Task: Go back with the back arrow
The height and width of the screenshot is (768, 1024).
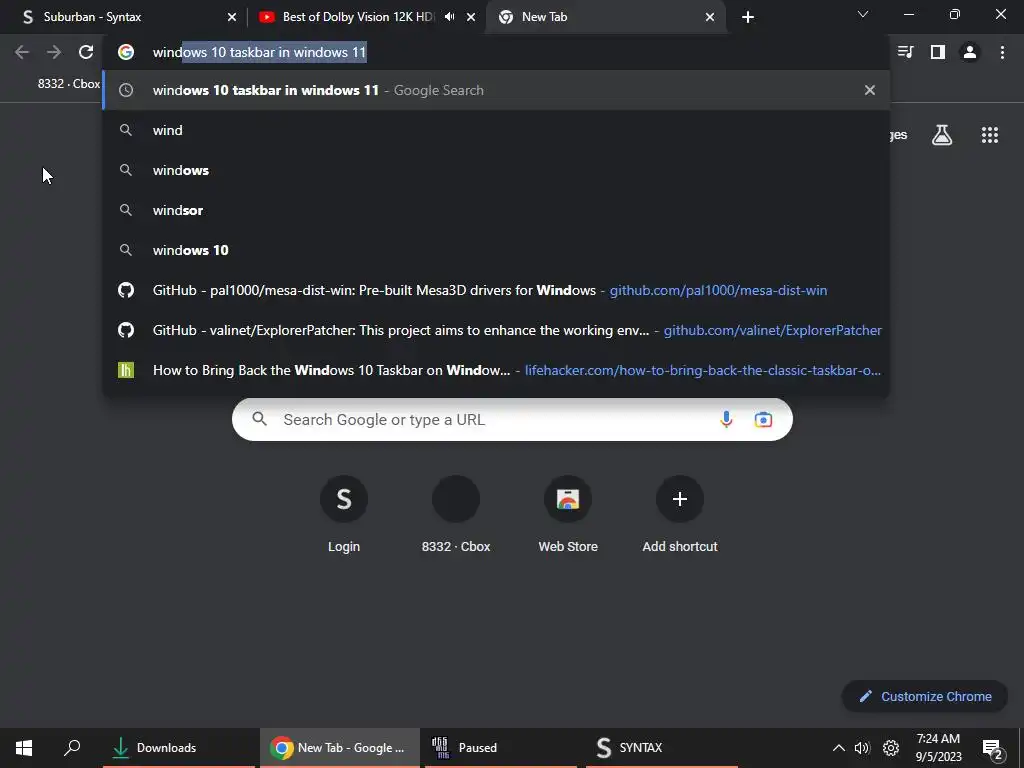Action: pyautogui.click(x=22, y=52)
